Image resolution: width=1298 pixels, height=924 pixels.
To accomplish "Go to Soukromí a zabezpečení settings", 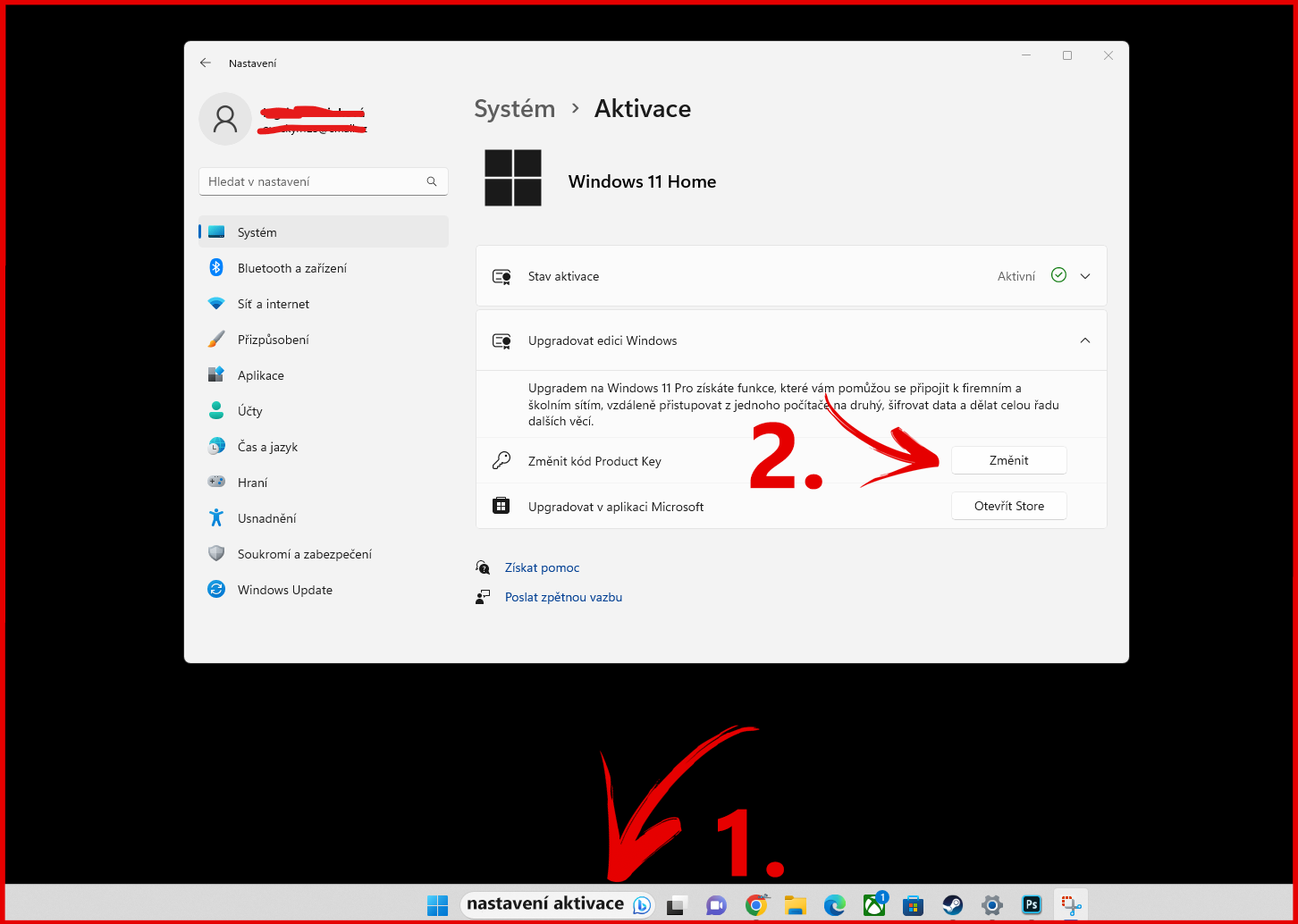I will [x=324, y=554].
